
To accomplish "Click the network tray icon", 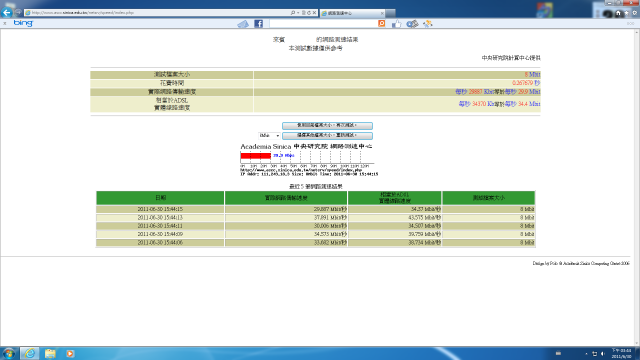I will point(595,354).
